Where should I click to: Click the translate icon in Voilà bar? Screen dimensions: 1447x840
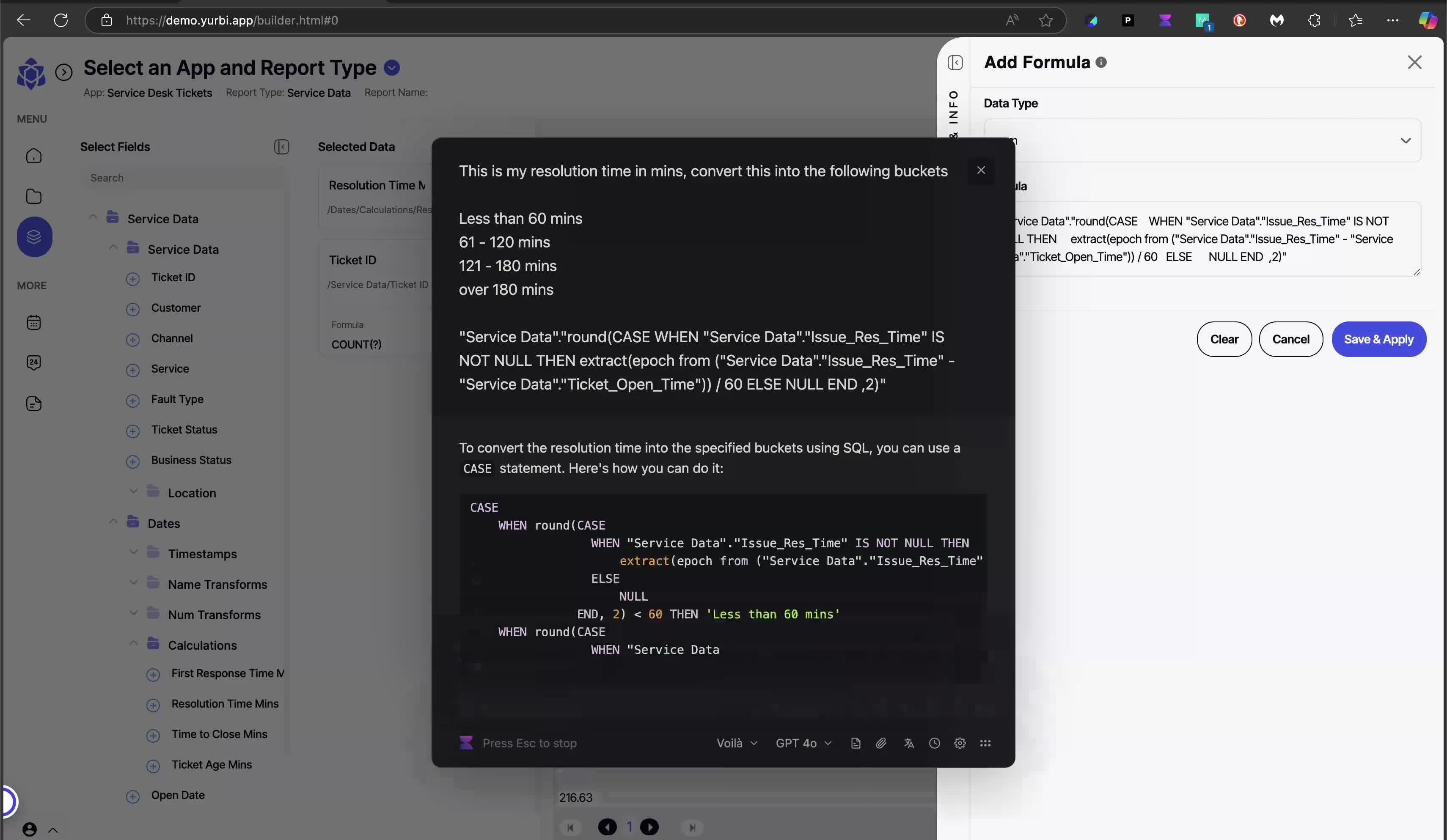908,743
